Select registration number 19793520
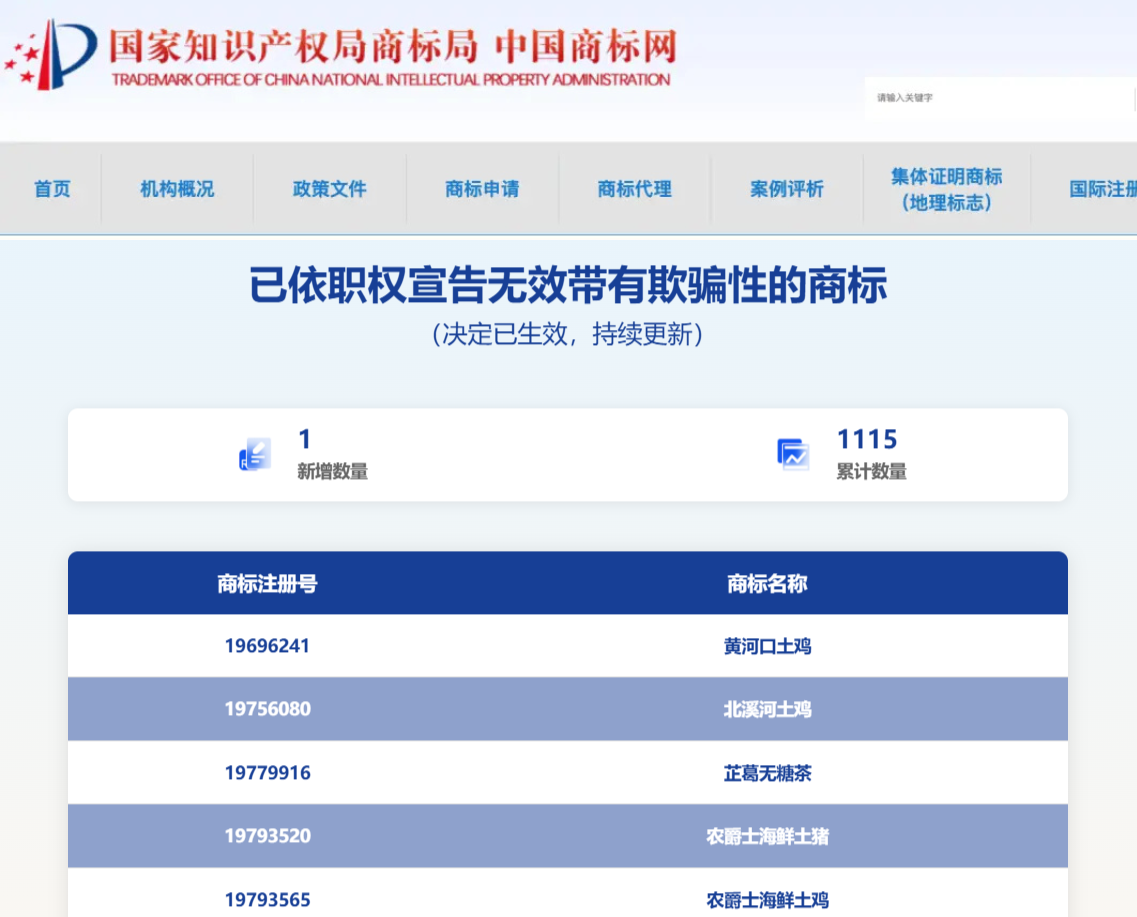The image size is (1137, 917). pos(268,836)
